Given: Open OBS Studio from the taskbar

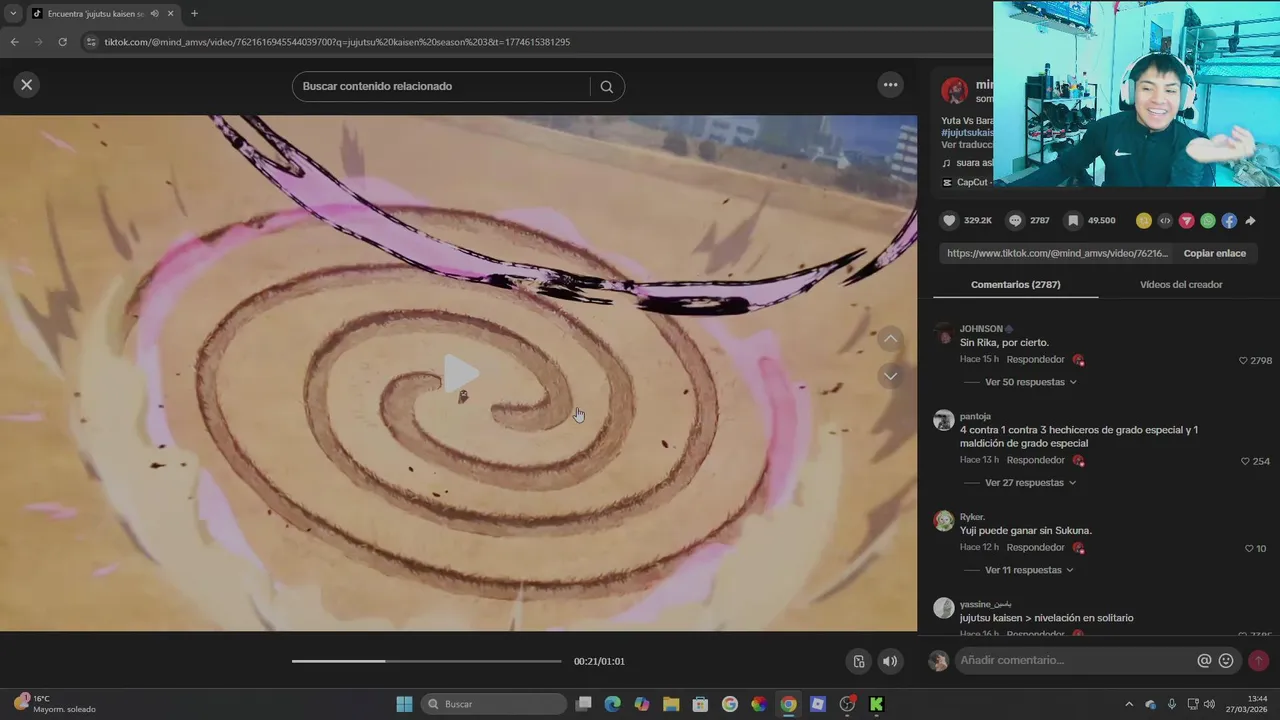Looking at the screenshot, I should (847, 704).
